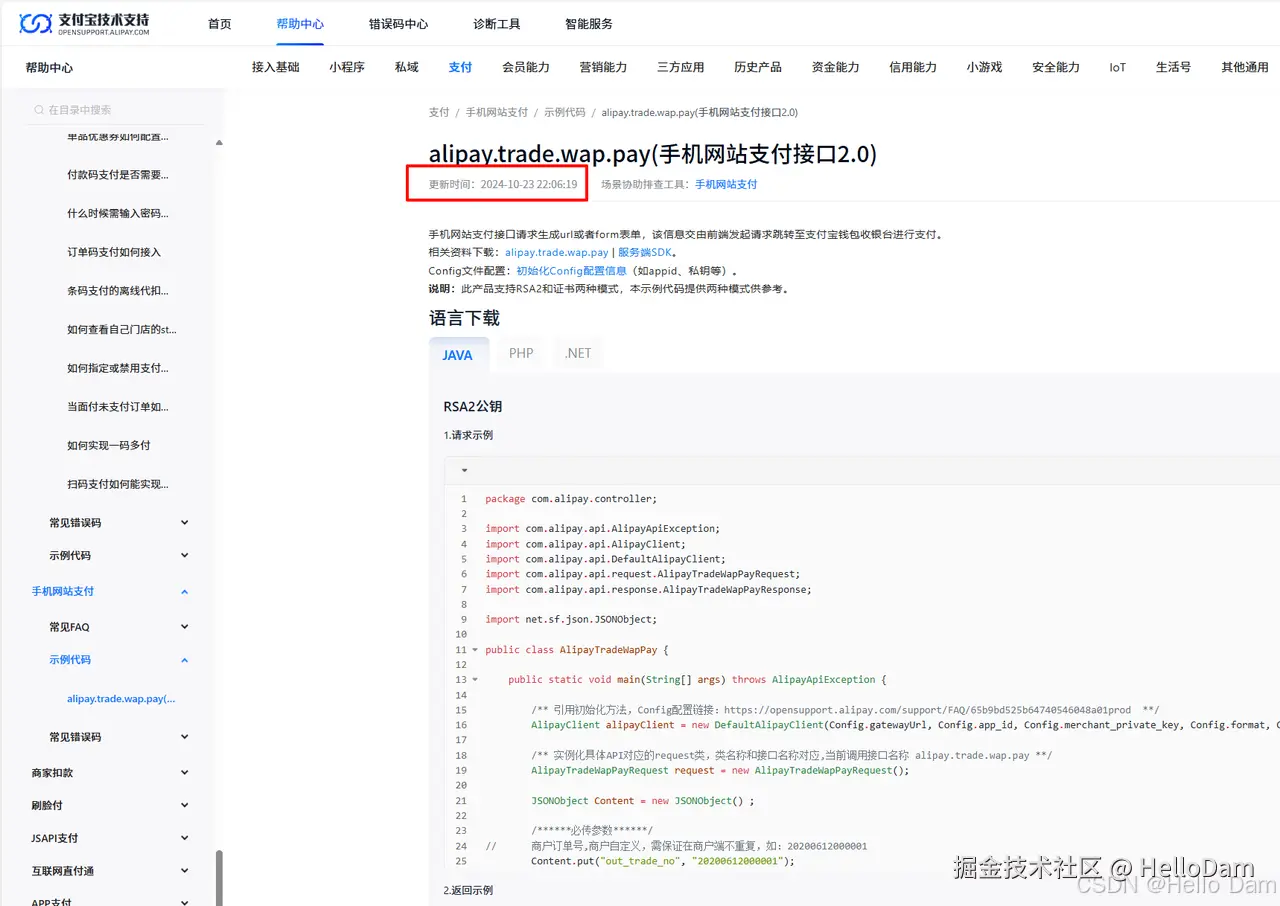Viewport: 1280px width, 906px height.
Task: Collapse the highlighted 示例代码 section
Action: [x=185, y=660]
